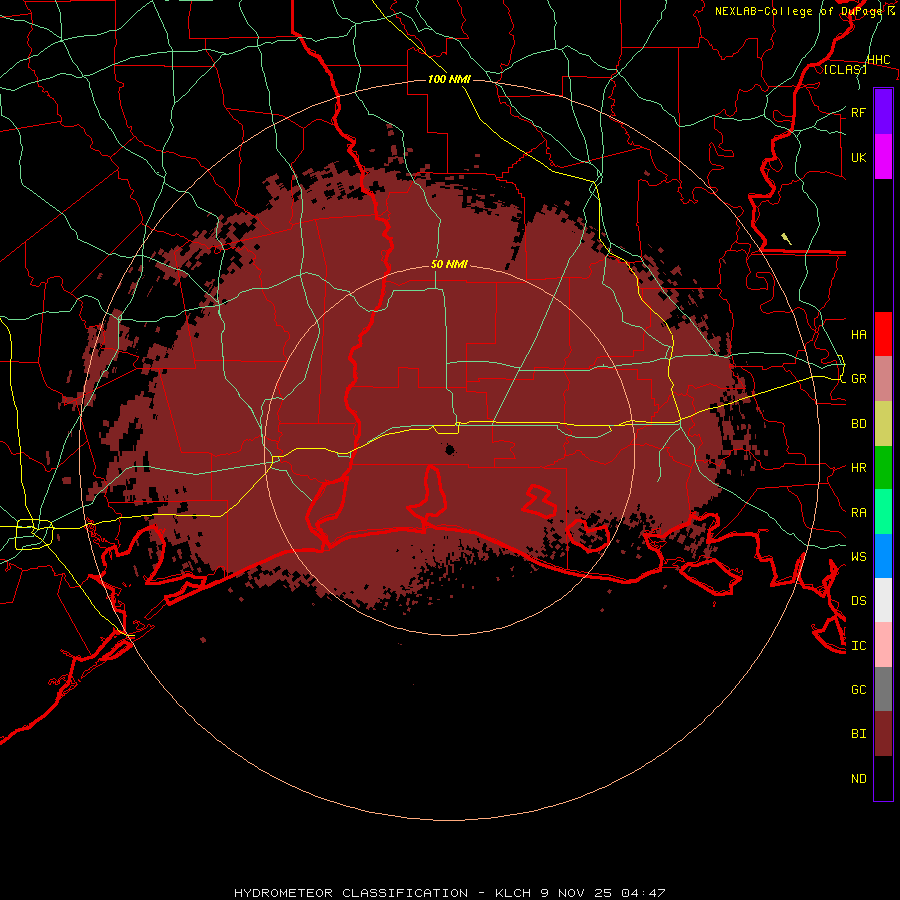Click the IC legend label

[x=858, y=646]
